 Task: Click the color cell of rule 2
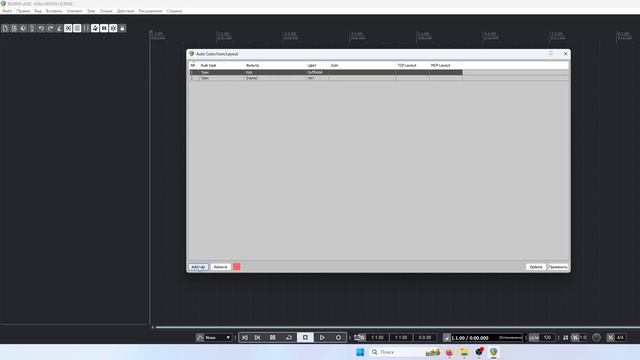[x=317, y=78]
